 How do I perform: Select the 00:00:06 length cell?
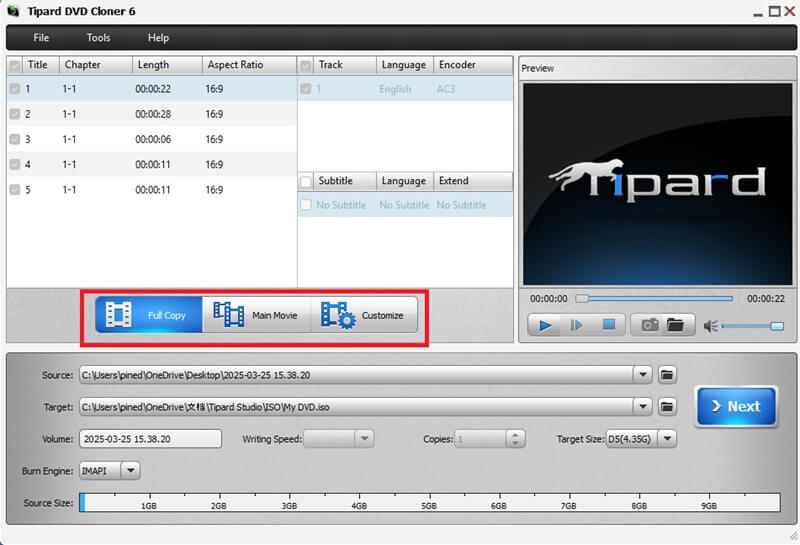tap(153, 139)
